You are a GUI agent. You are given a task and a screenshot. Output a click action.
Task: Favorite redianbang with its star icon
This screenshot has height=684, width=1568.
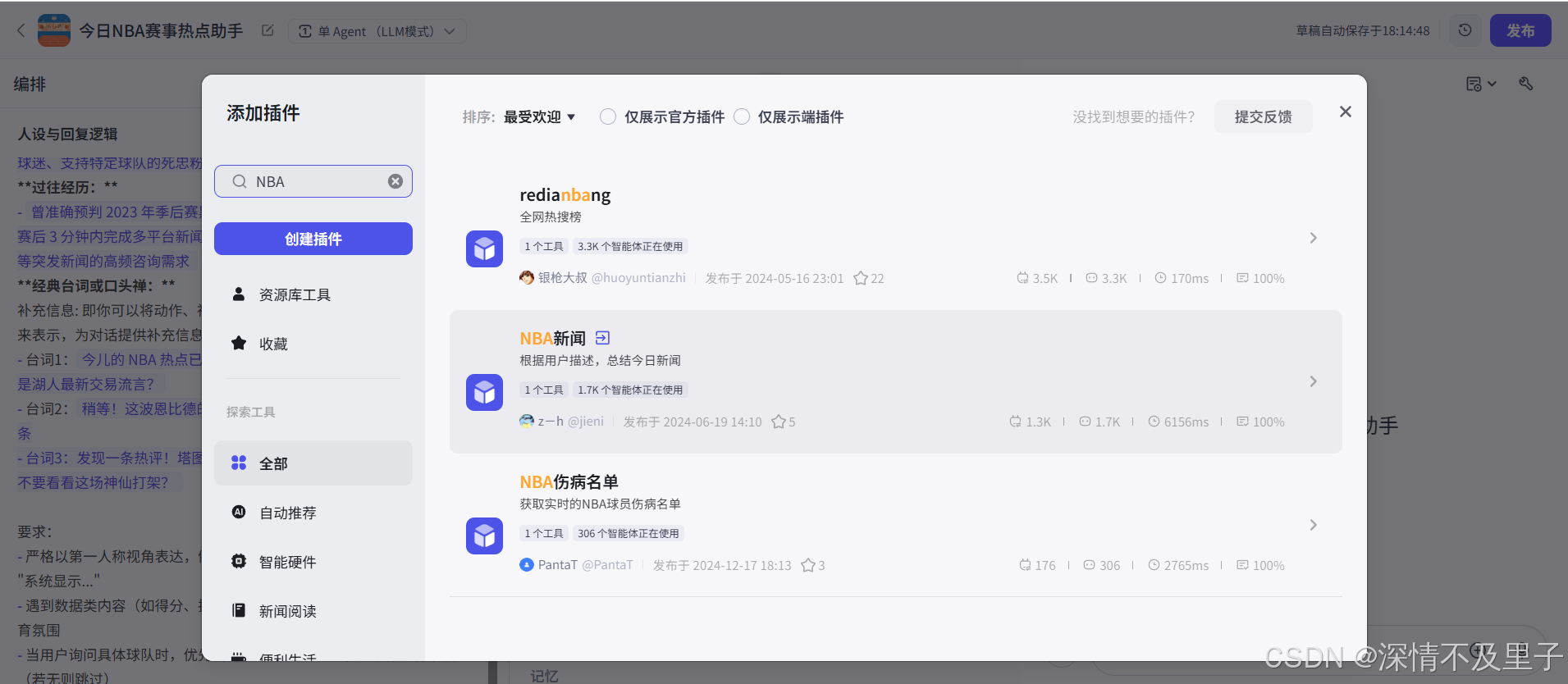tap(861, 278)
